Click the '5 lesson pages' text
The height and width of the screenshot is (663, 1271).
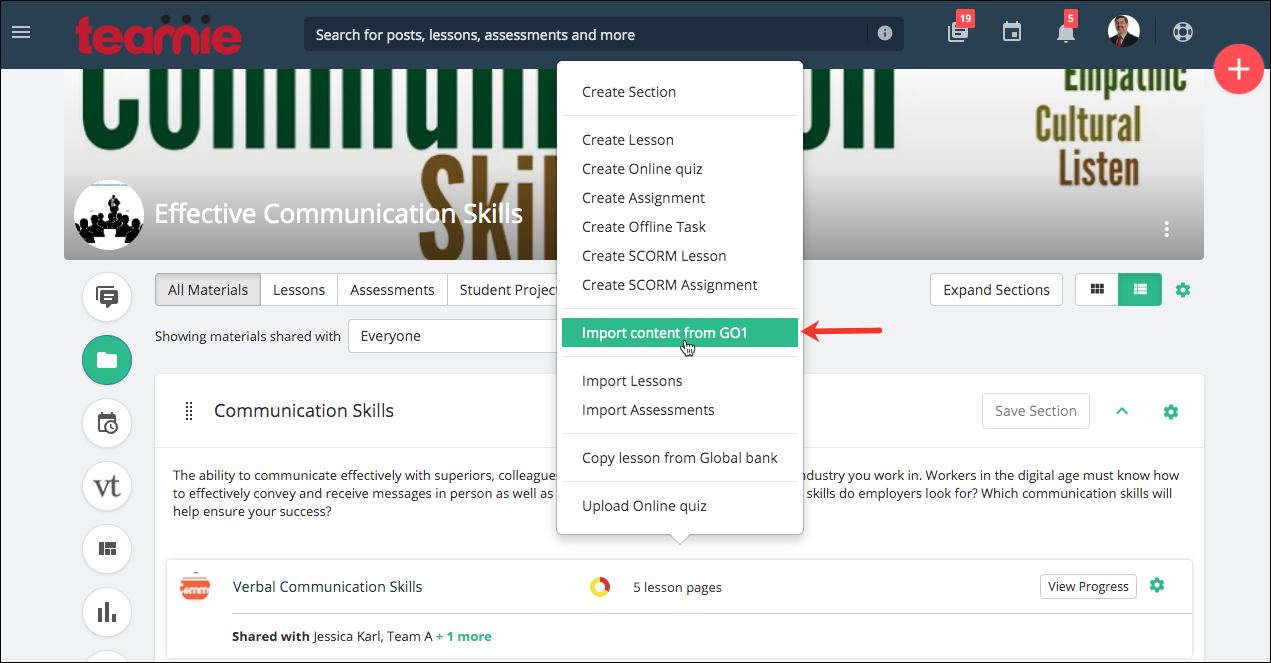click(677, 587)
